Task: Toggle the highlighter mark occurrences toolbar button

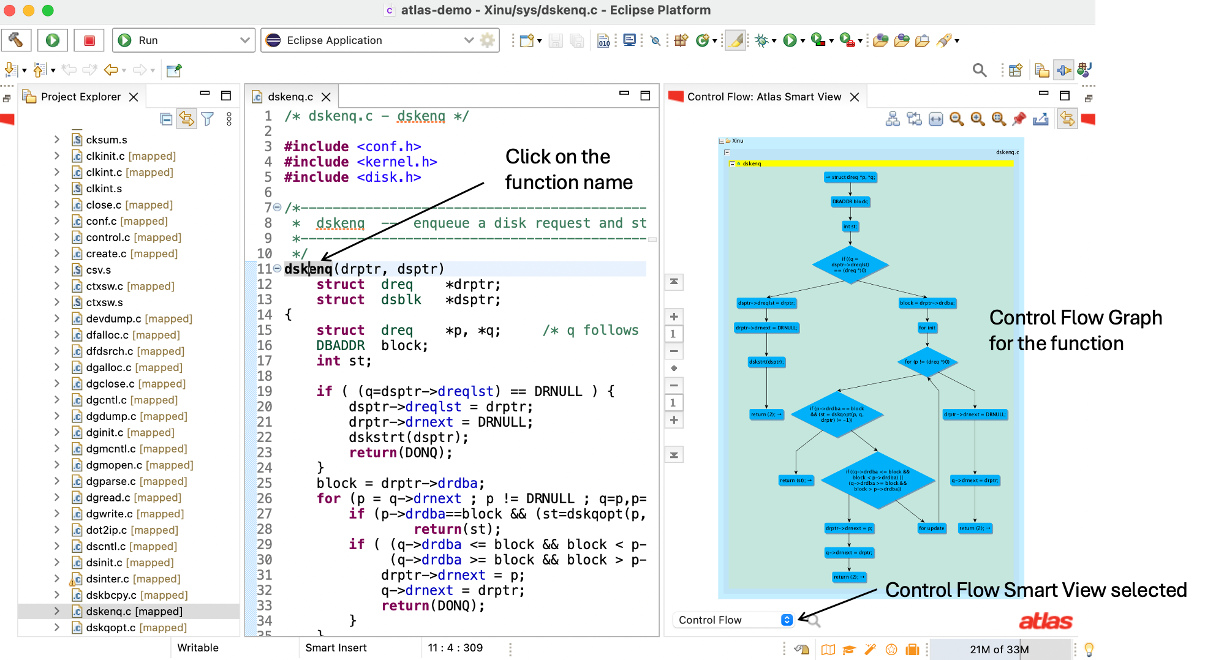Action: [734, 40]
